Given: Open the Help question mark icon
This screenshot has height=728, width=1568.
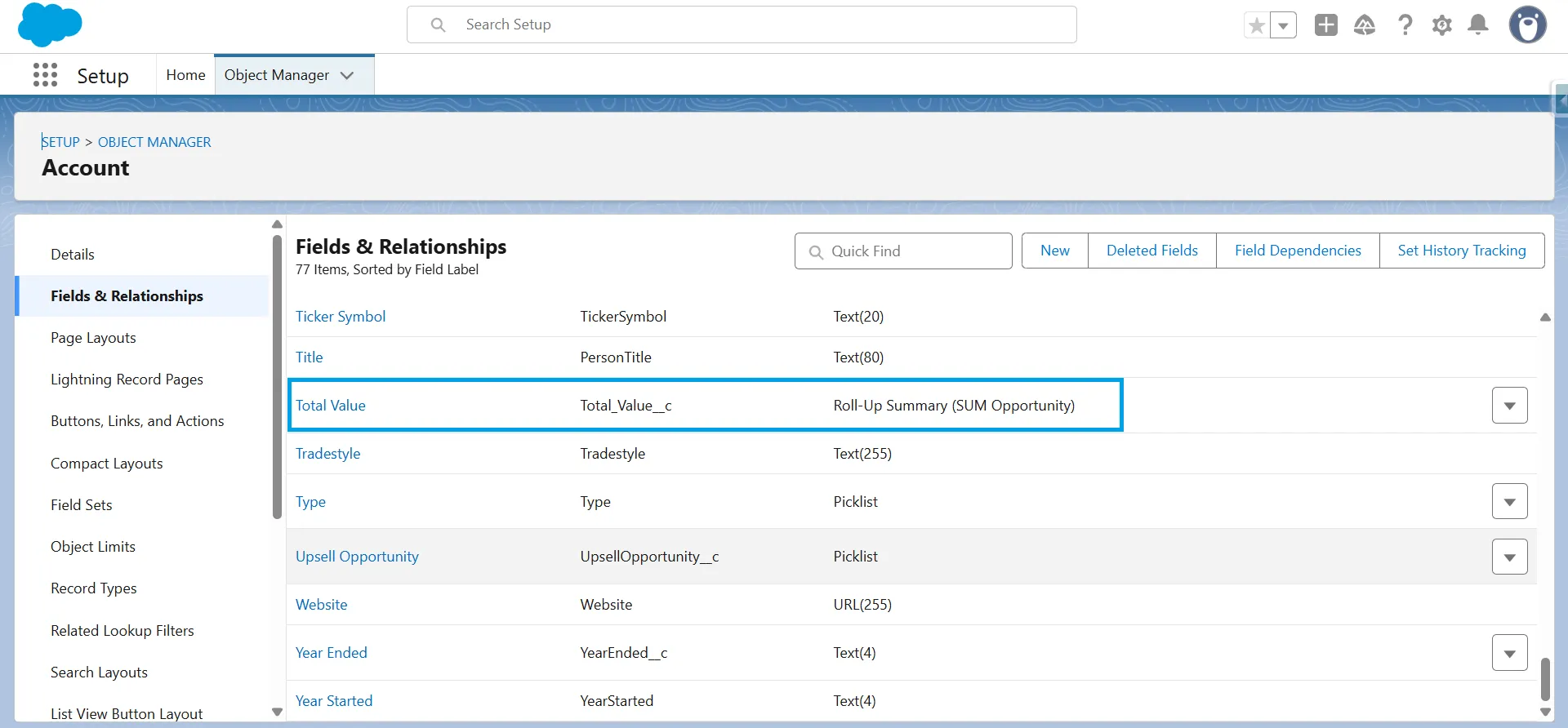Looking at the screenshot, I should (1405, 25).
